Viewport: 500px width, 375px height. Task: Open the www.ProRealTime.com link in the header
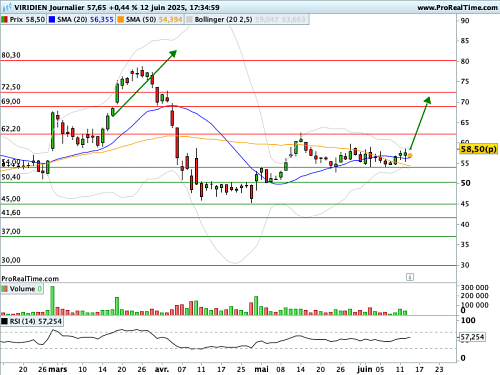point(457,7)
